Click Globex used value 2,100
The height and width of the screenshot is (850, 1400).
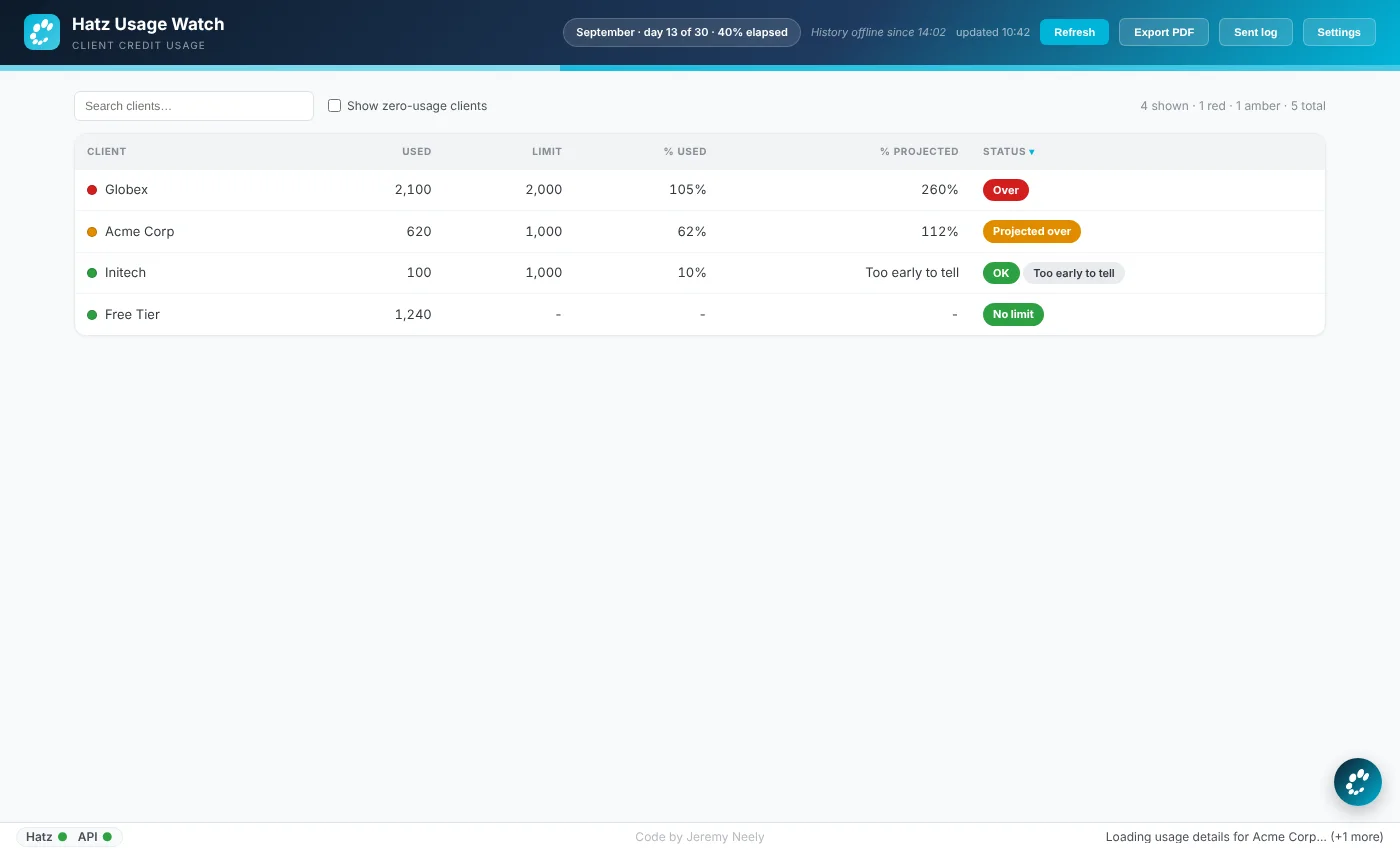click(413, 190)
